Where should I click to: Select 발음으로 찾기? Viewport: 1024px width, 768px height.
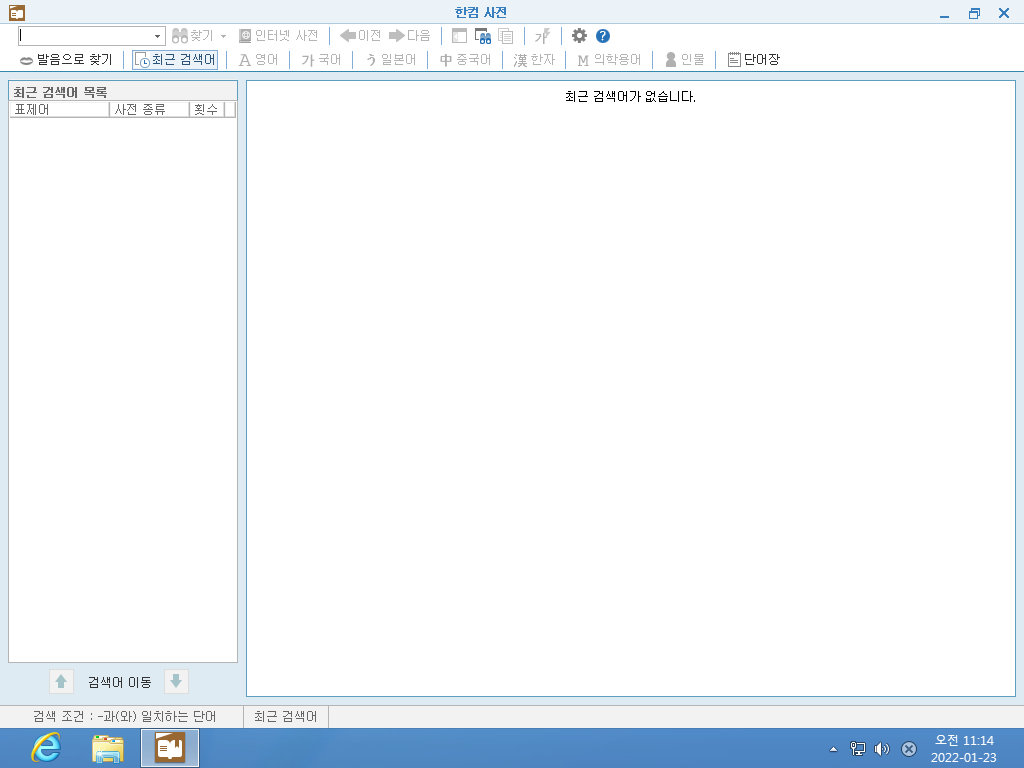coord(67,59)
